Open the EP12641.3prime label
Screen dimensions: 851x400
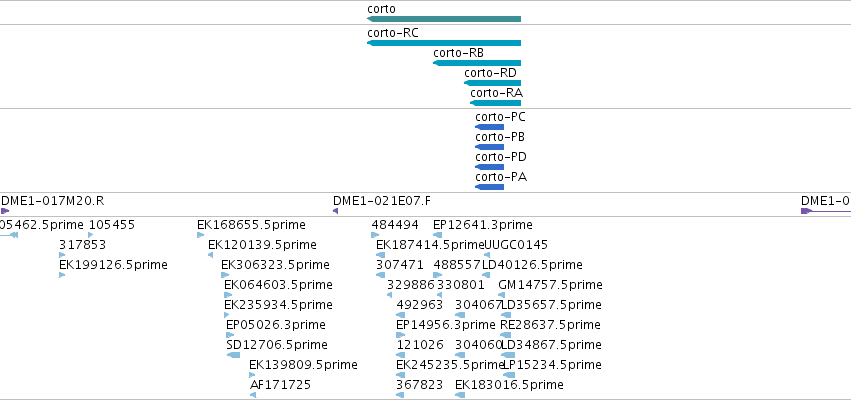pyautogui.click(x=482, y=225)
